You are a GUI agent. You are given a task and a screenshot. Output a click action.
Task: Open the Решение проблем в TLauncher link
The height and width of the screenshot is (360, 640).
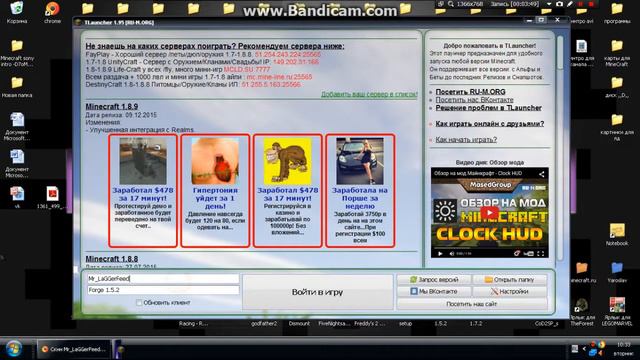coord(489,108)
